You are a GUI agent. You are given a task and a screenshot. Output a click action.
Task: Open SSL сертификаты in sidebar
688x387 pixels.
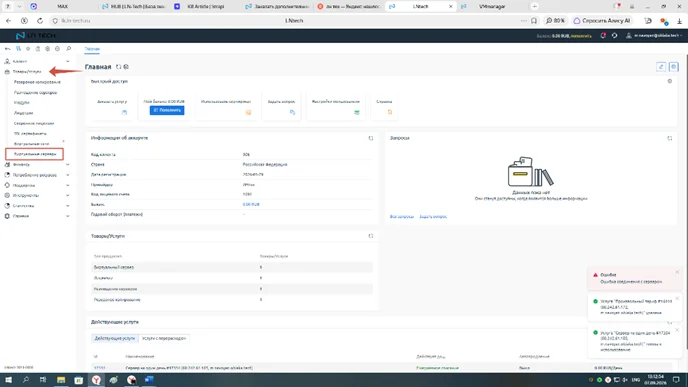30,133
